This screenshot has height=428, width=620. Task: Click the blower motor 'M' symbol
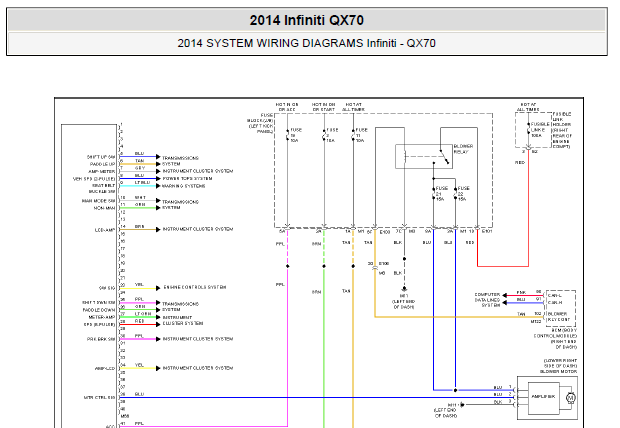click(x=571, y=398)
